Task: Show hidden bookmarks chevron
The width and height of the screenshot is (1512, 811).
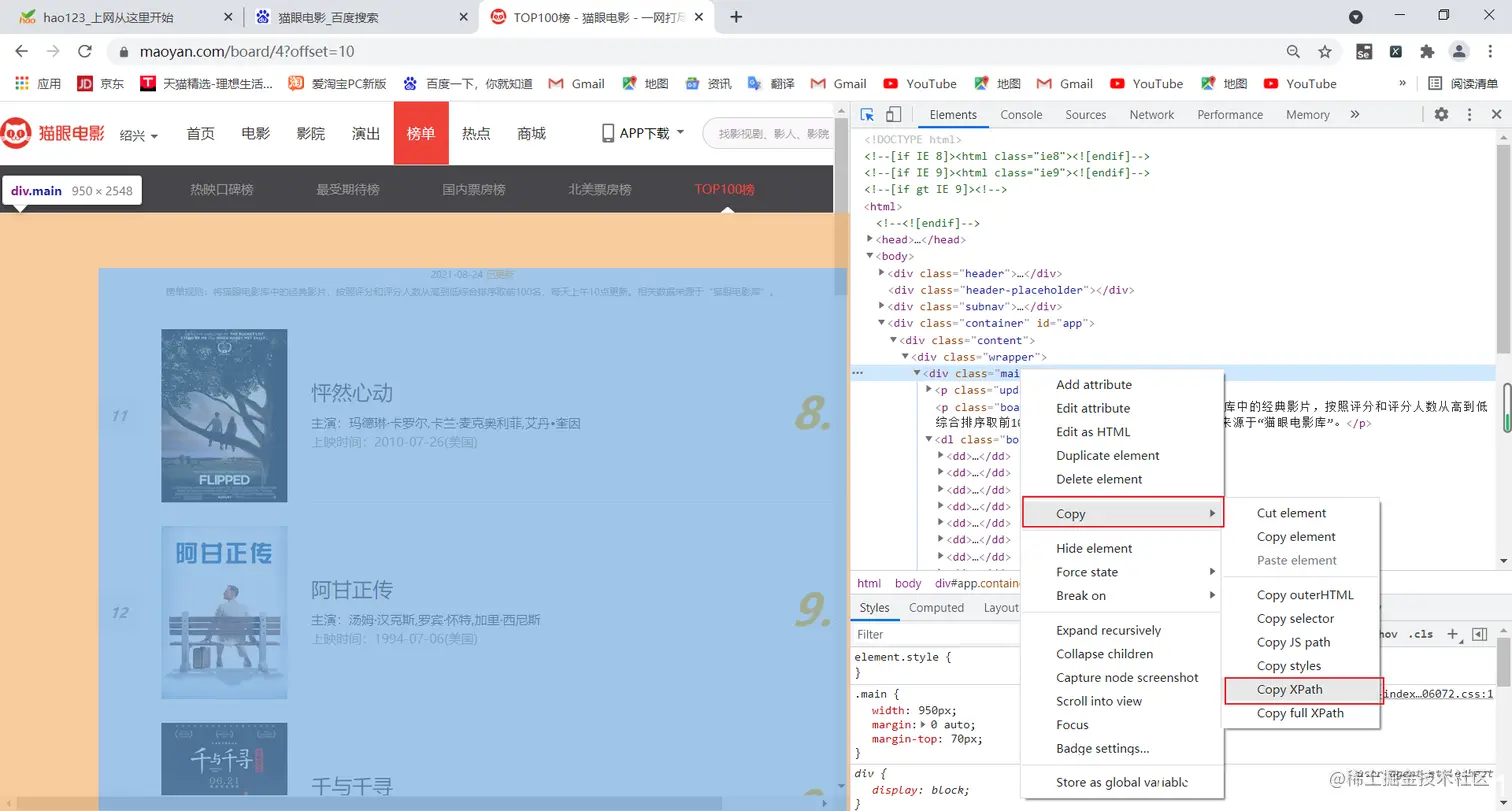Action: [1403, 84]
